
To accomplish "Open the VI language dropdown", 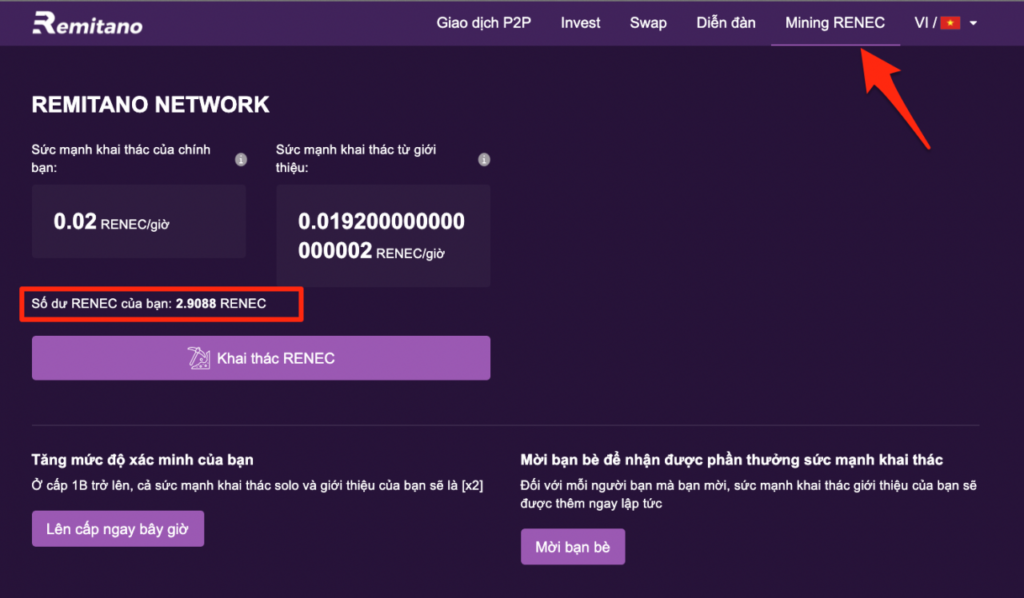I will point(946,23).
